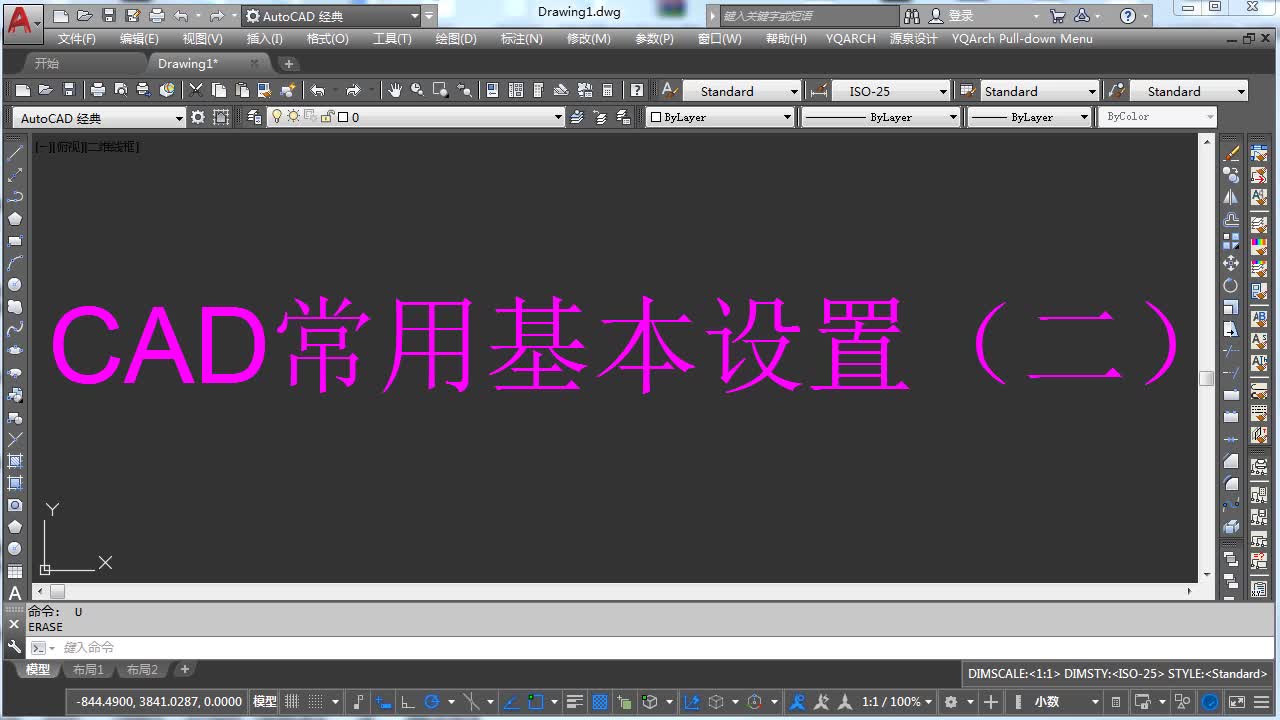Select the Erase tool
The image size is (1280, 720).
click(1231, 153)
